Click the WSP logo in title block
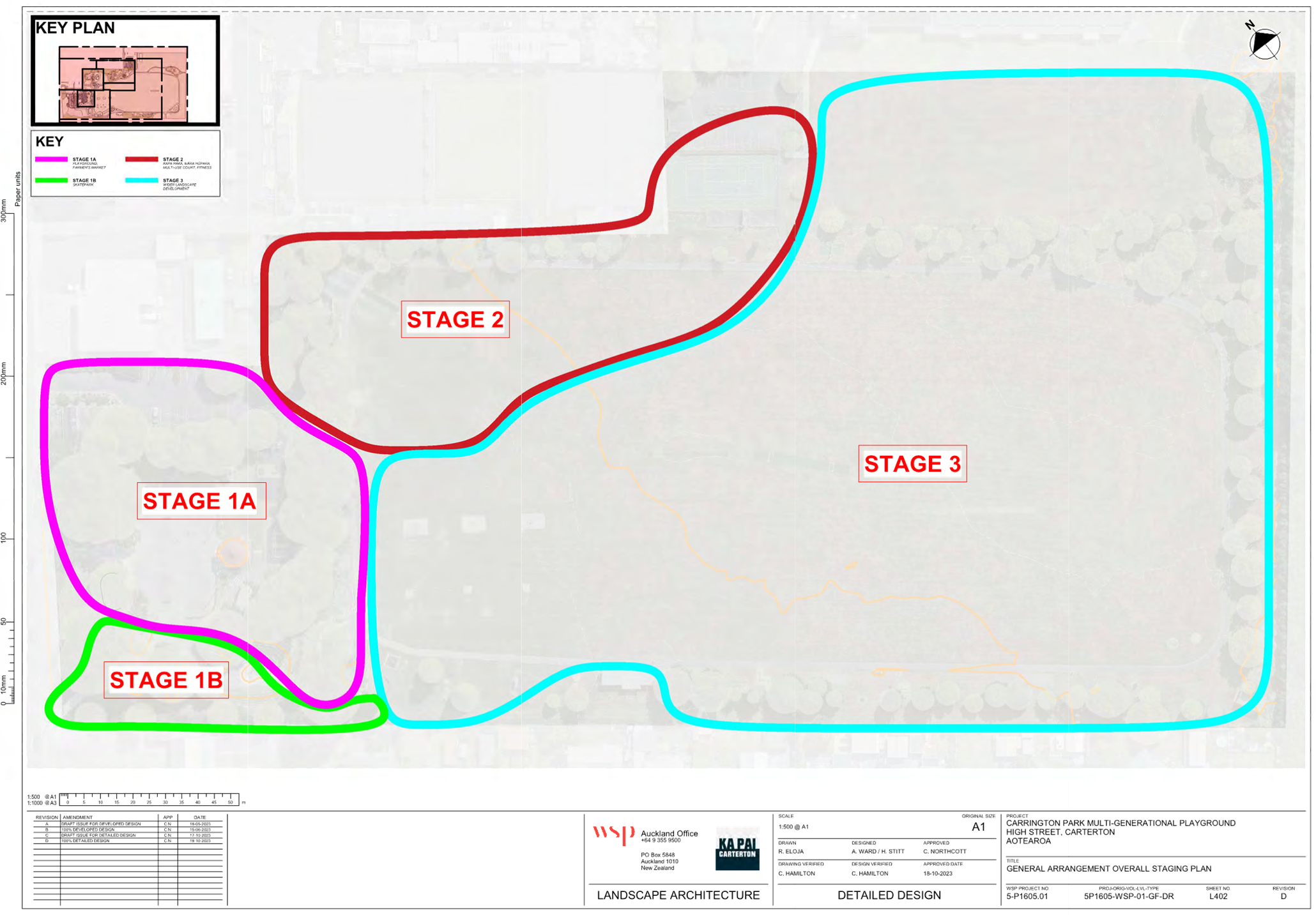The image size is (1316, 915). [x=613, y=834]
